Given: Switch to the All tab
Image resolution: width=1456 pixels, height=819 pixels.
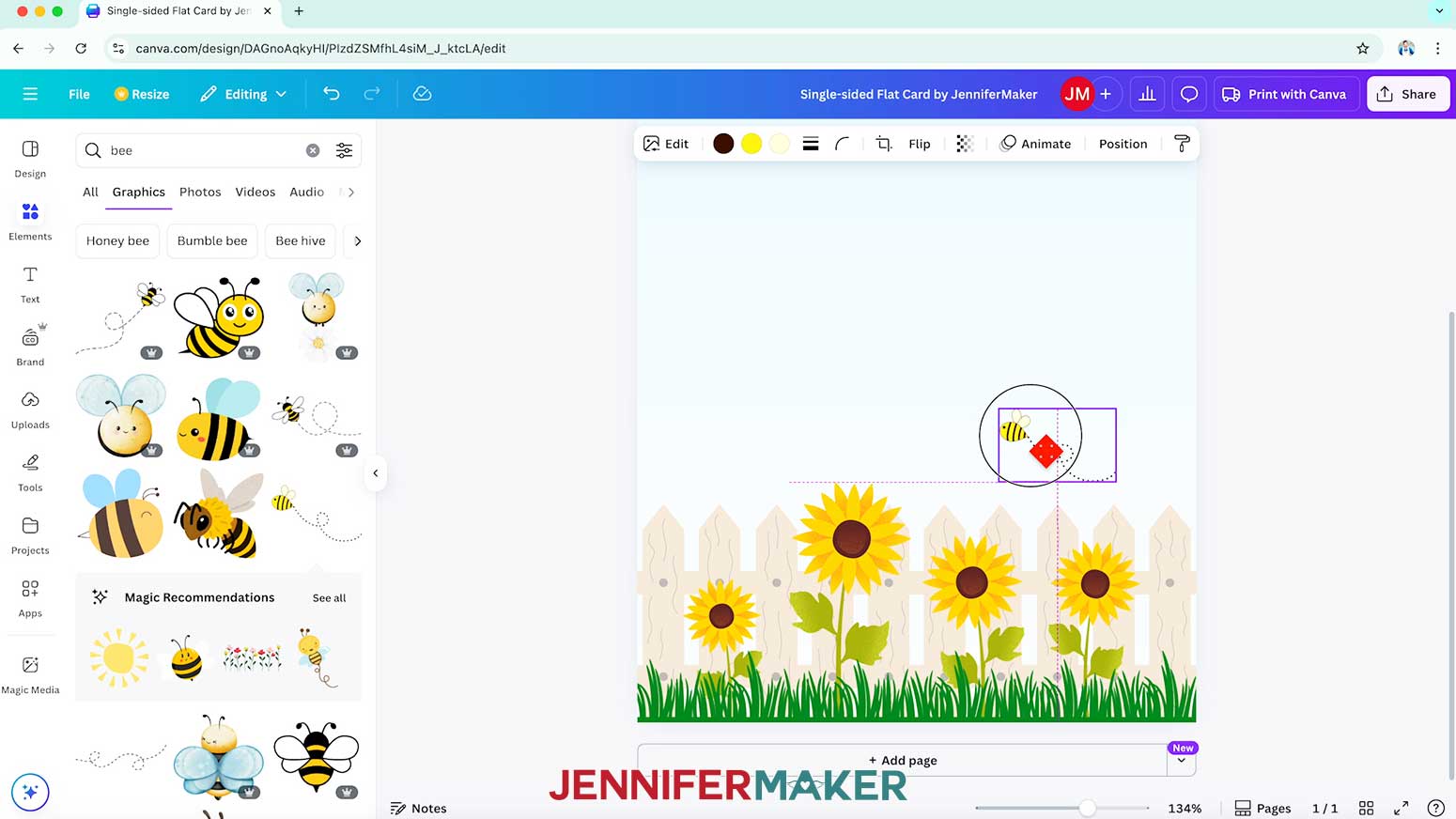Looking at the screenshot, I should [x=90, y=192].
